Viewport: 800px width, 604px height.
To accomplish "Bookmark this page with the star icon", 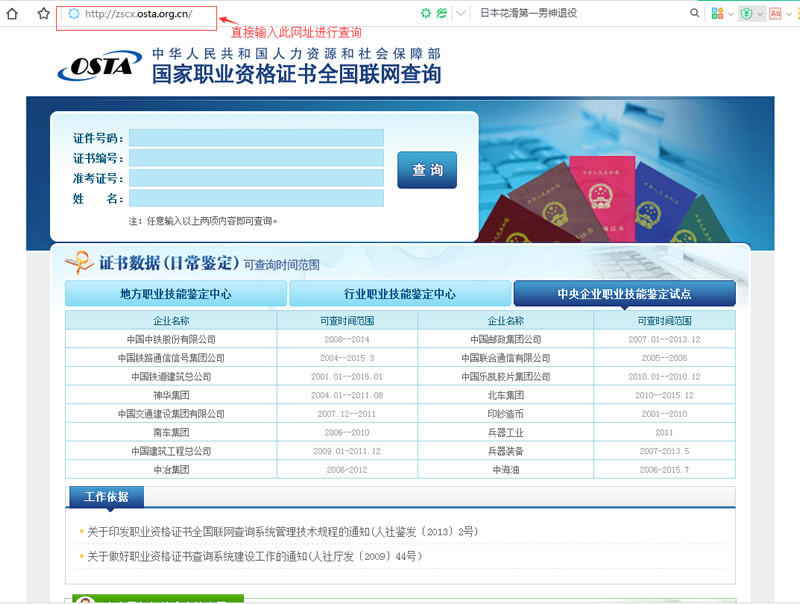I will [43, 13].
